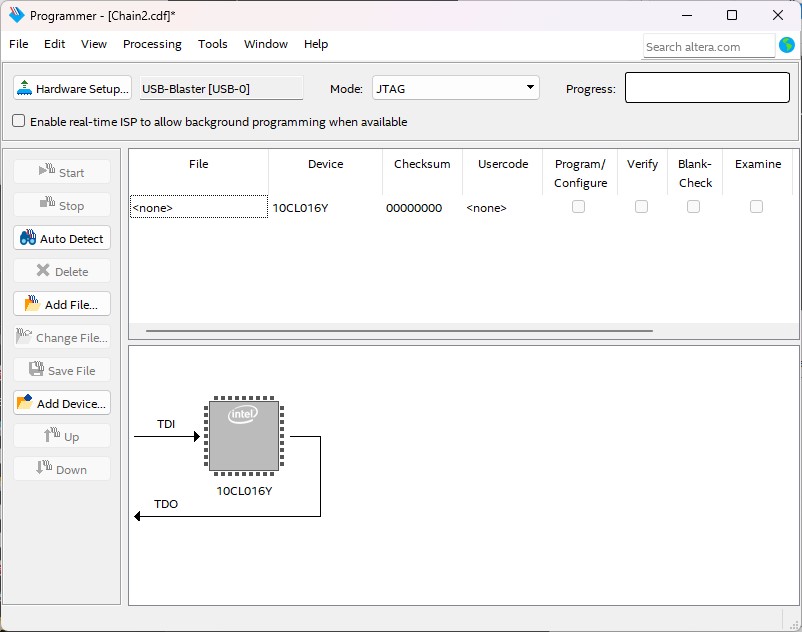Click the TDO label in chain diagram

pyautogui.click(x=166, y=504)
